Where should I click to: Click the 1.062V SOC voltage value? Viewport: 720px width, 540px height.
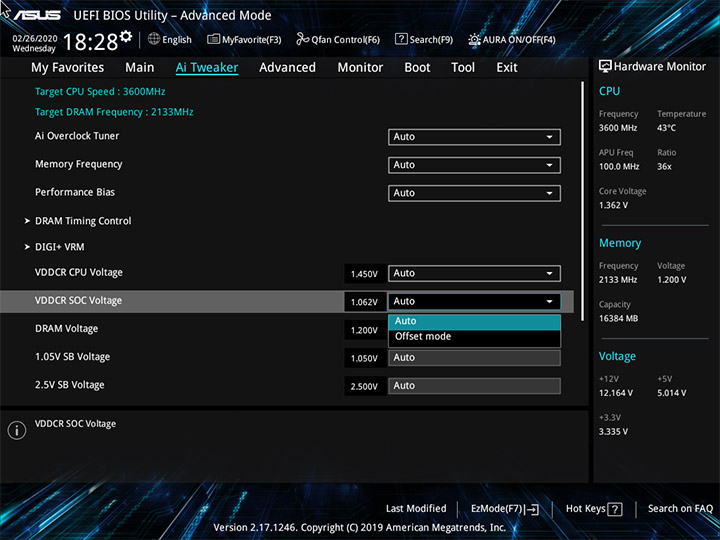click(365, 302)
